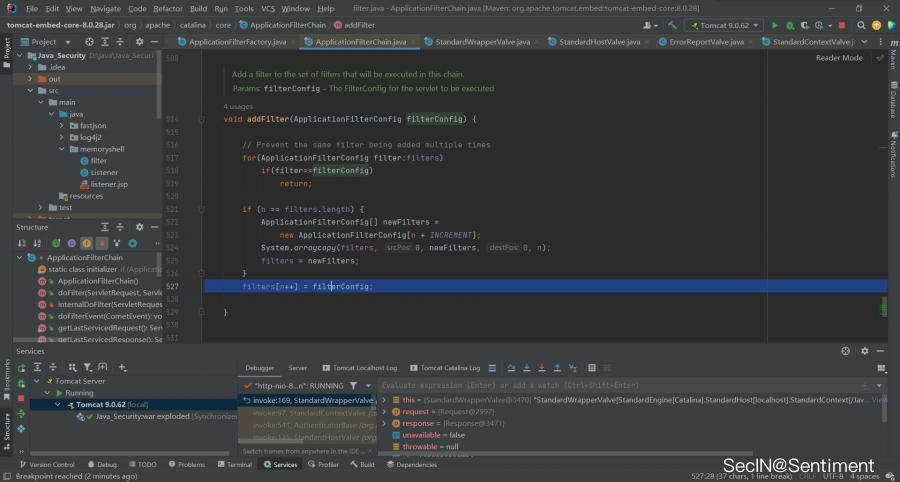900x482 pixels.
Task: Expand the request variable node
Action: pyautogui.click(x=385, y=411)
